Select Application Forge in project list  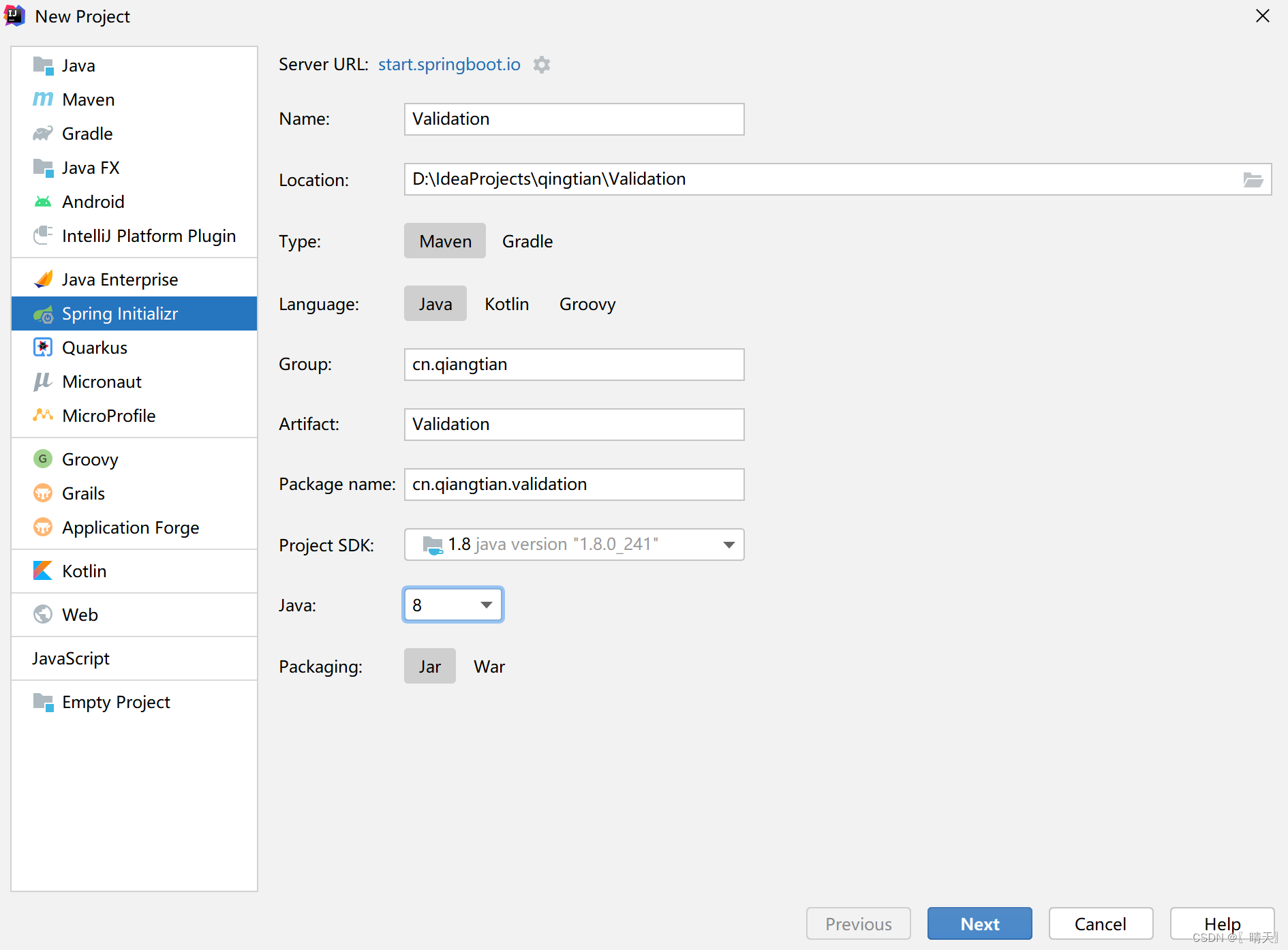(134, 527)
